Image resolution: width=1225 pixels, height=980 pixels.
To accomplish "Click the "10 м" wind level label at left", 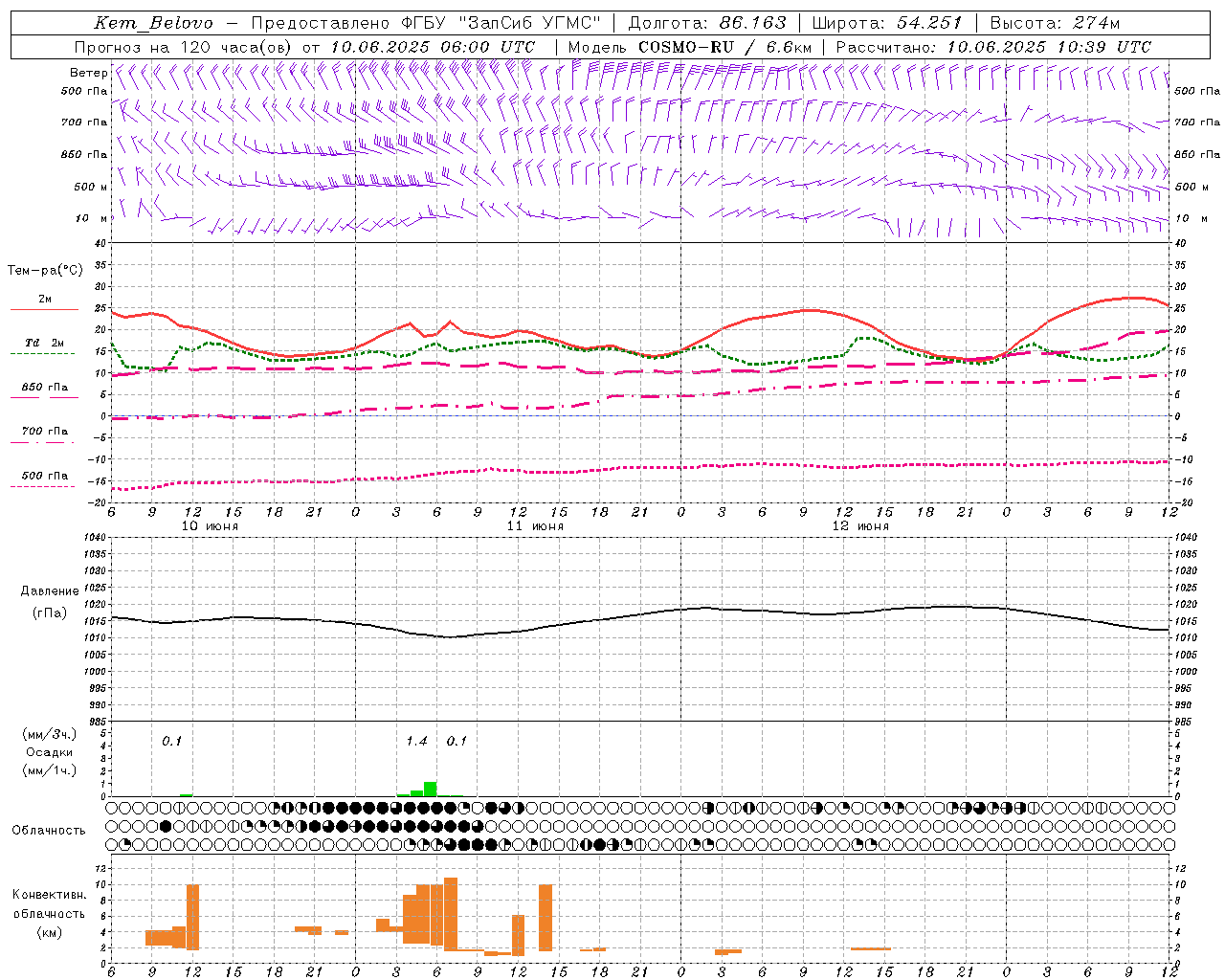I will (x=92, y=218).
